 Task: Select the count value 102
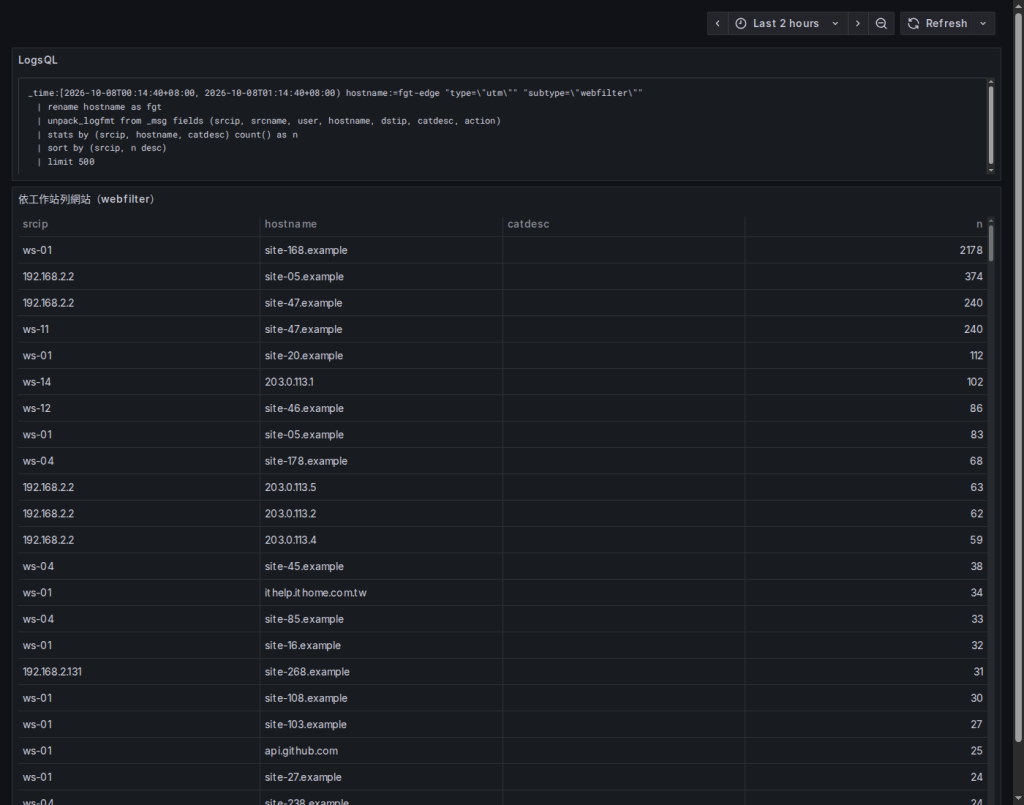[x=975, y=382]
